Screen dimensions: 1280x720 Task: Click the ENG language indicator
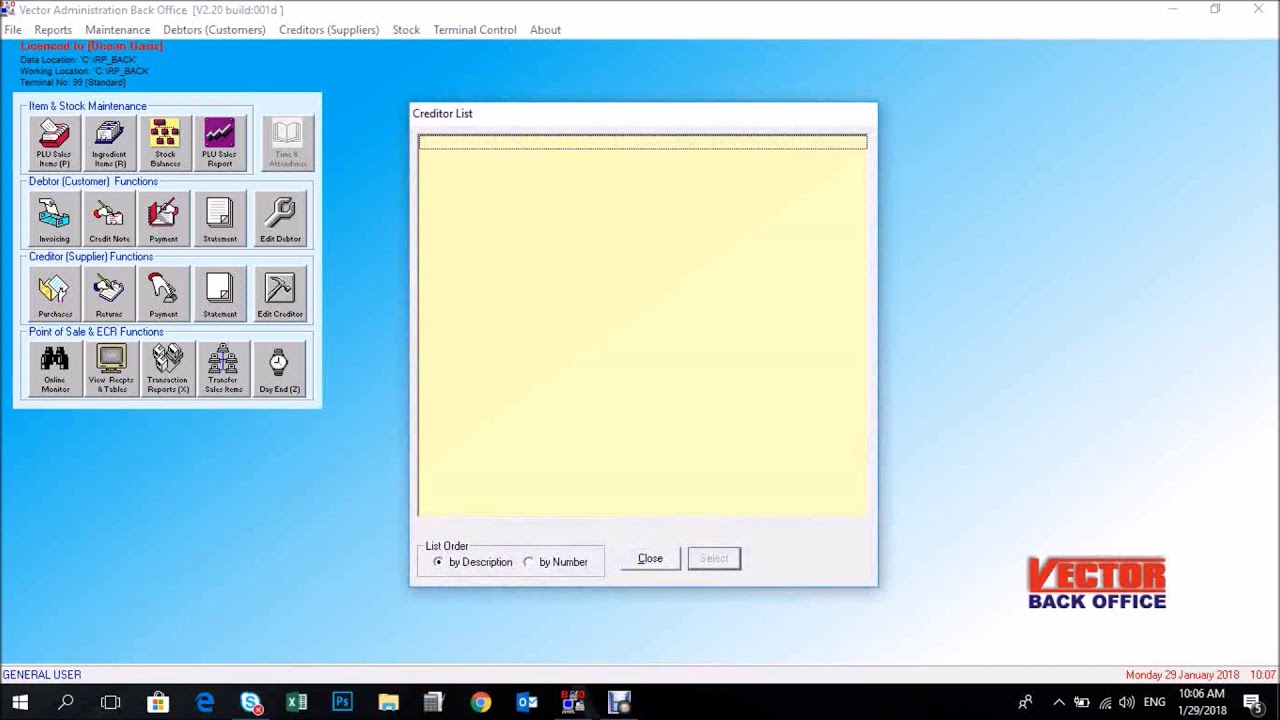coord(1154,702)
